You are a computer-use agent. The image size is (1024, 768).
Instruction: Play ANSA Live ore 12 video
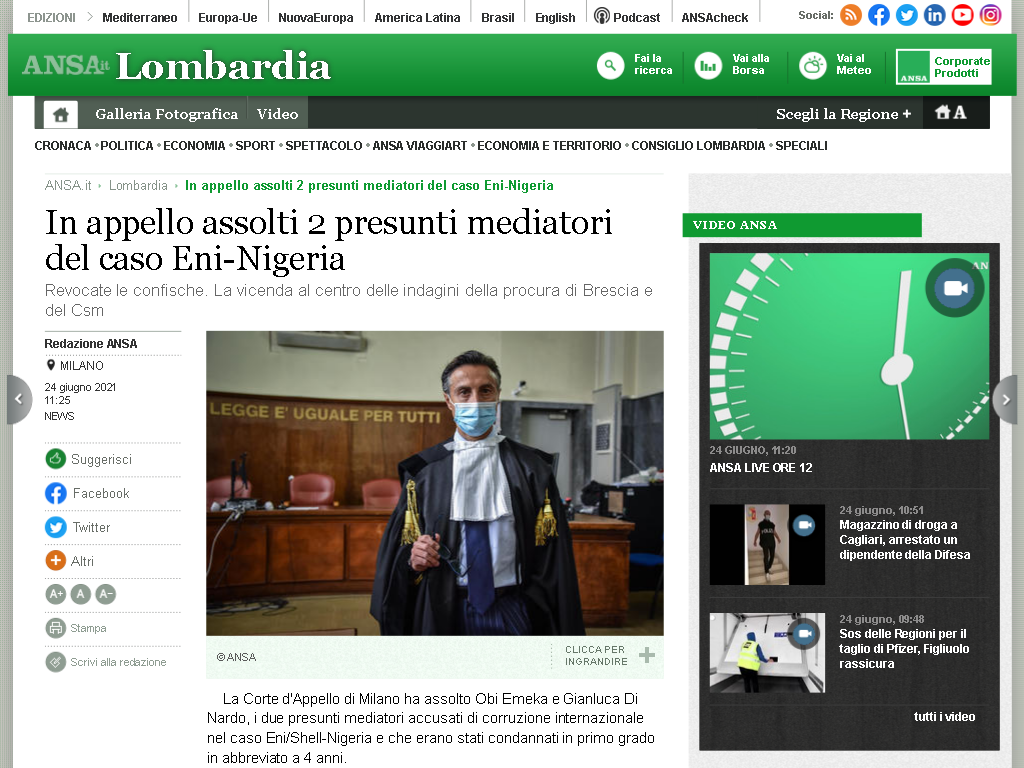[849, 346]
